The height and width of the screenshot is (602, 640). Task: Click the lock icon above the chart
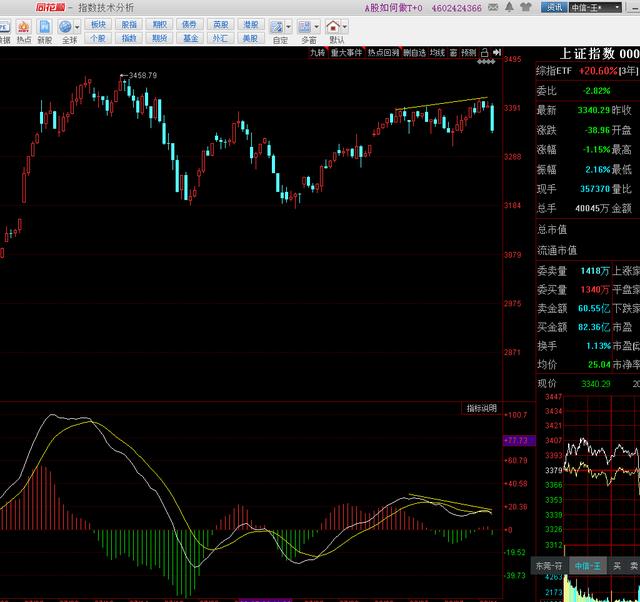(x=484, y=52)
